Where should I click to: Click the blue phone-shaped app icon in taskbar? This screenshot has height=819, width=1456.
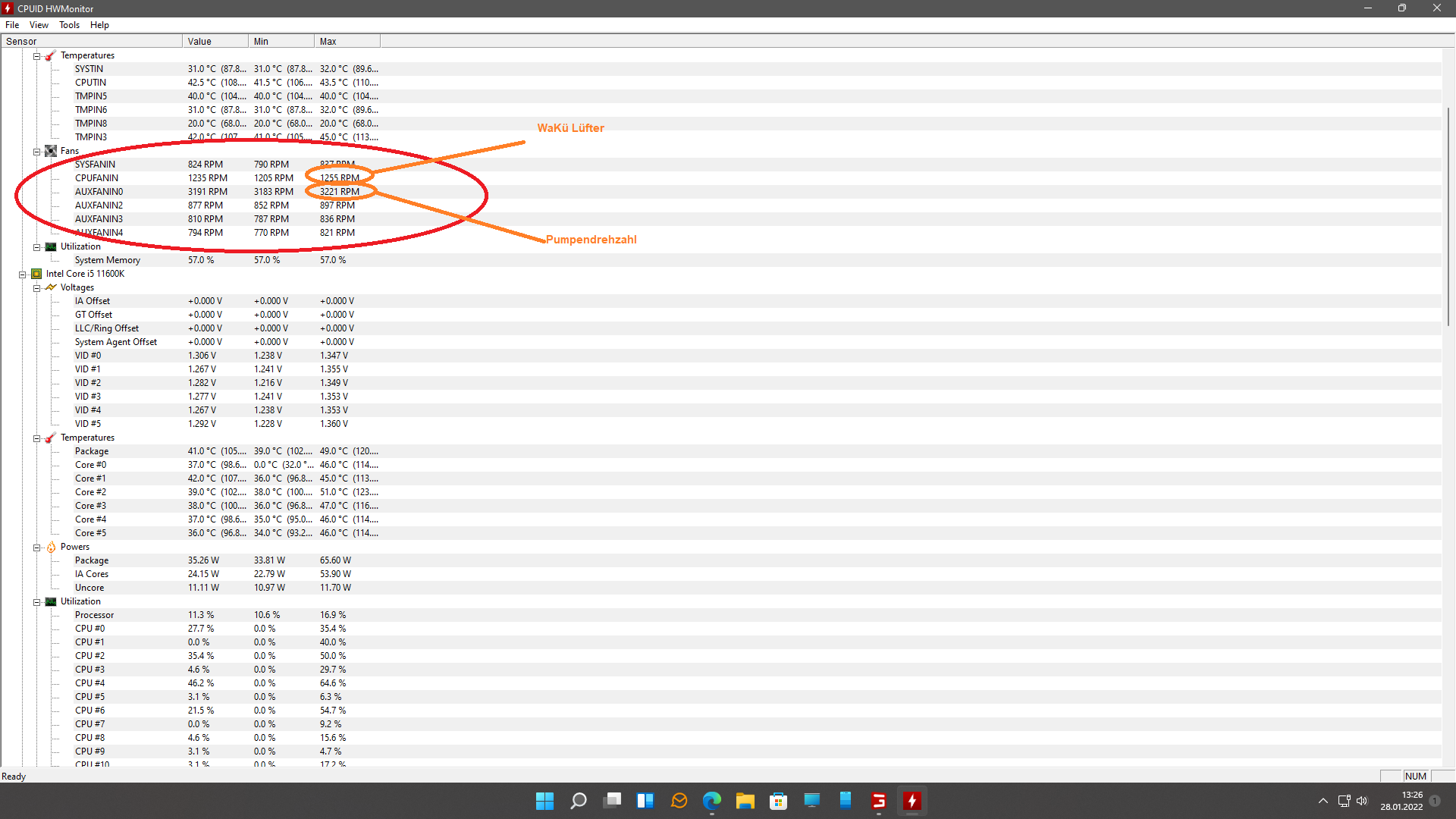point(846,801)
